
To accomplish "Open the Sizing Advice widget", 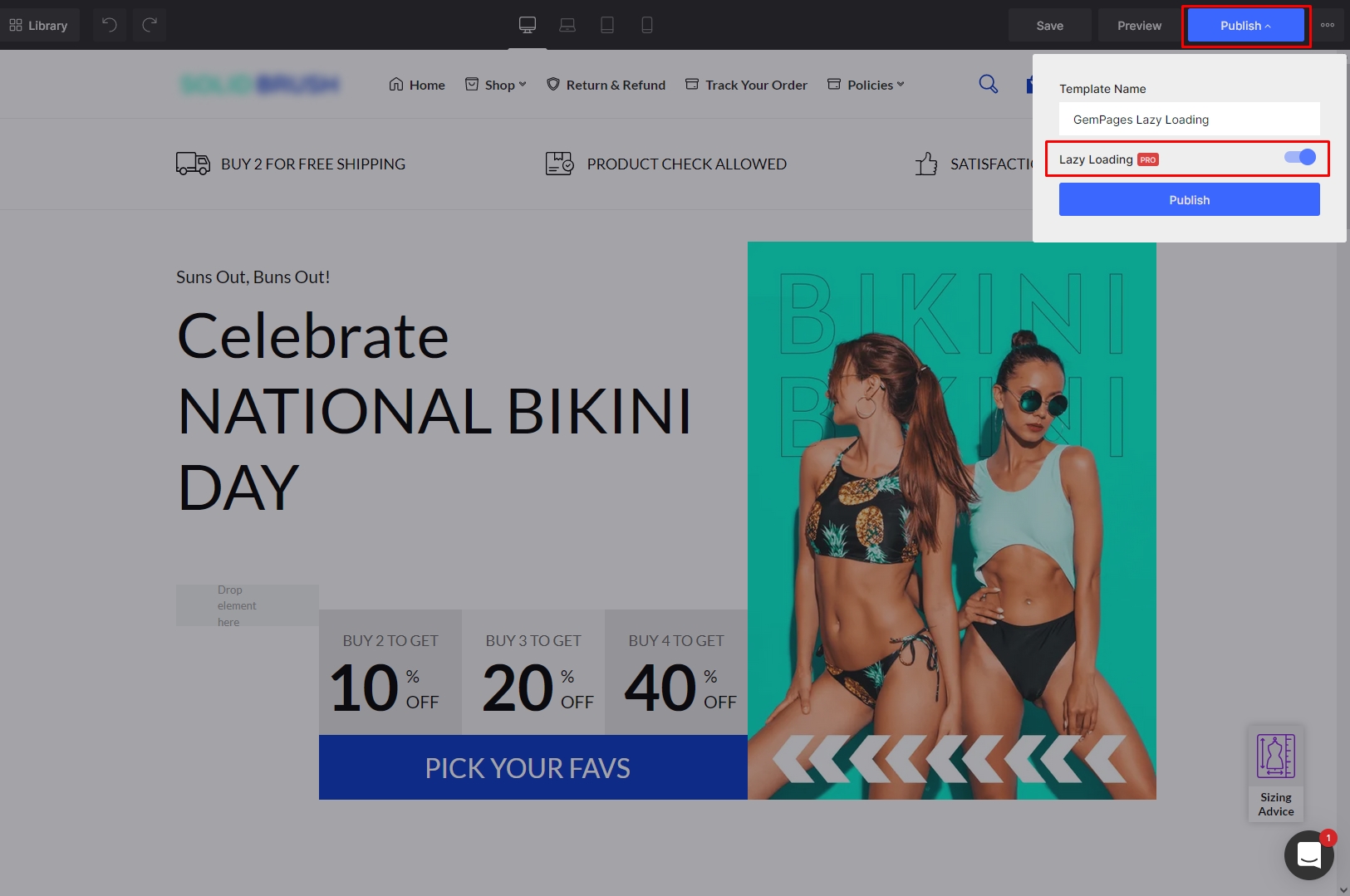I will coord(1276,774).
